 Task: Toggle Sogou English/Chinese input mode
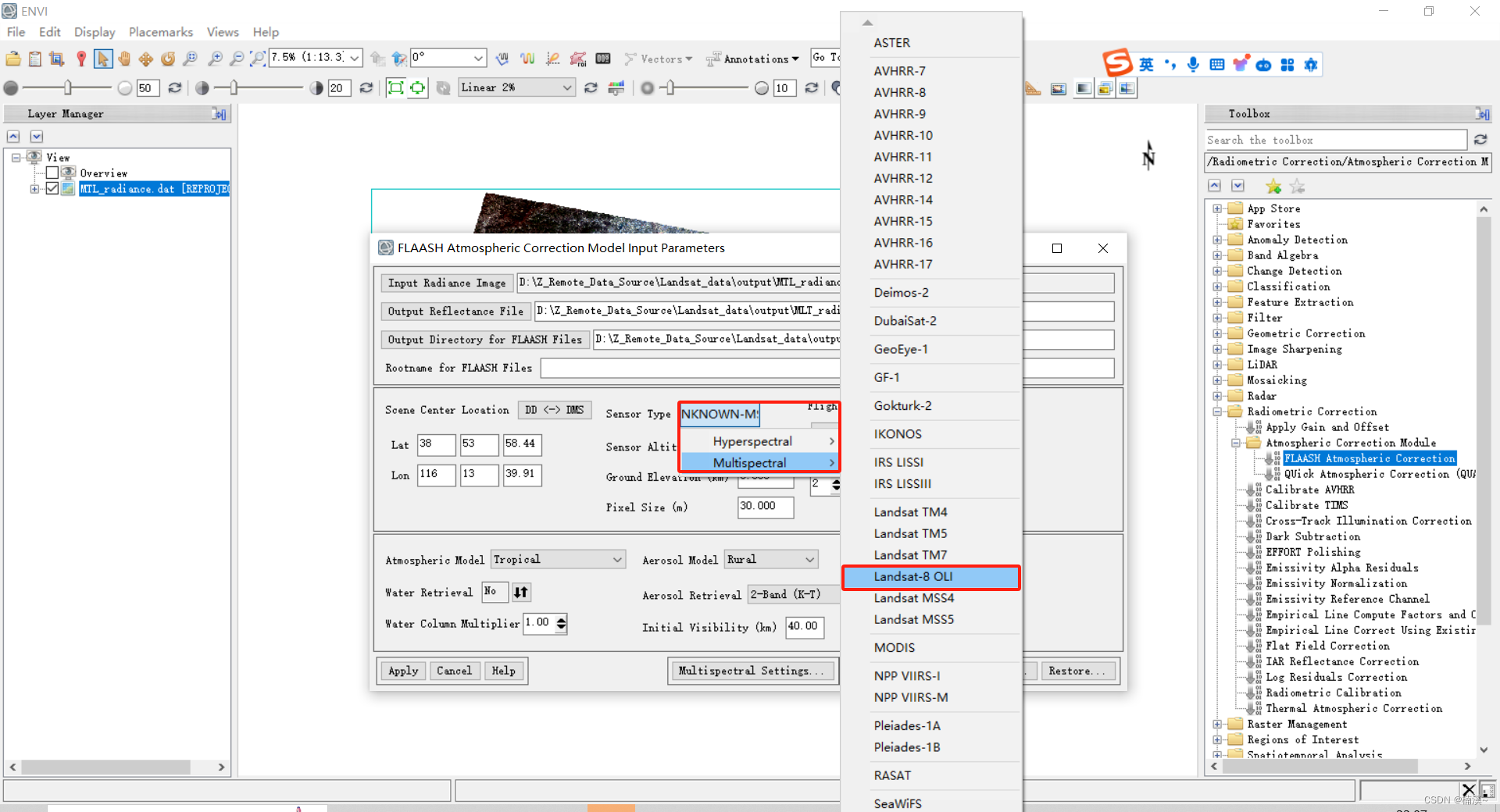1146,65
